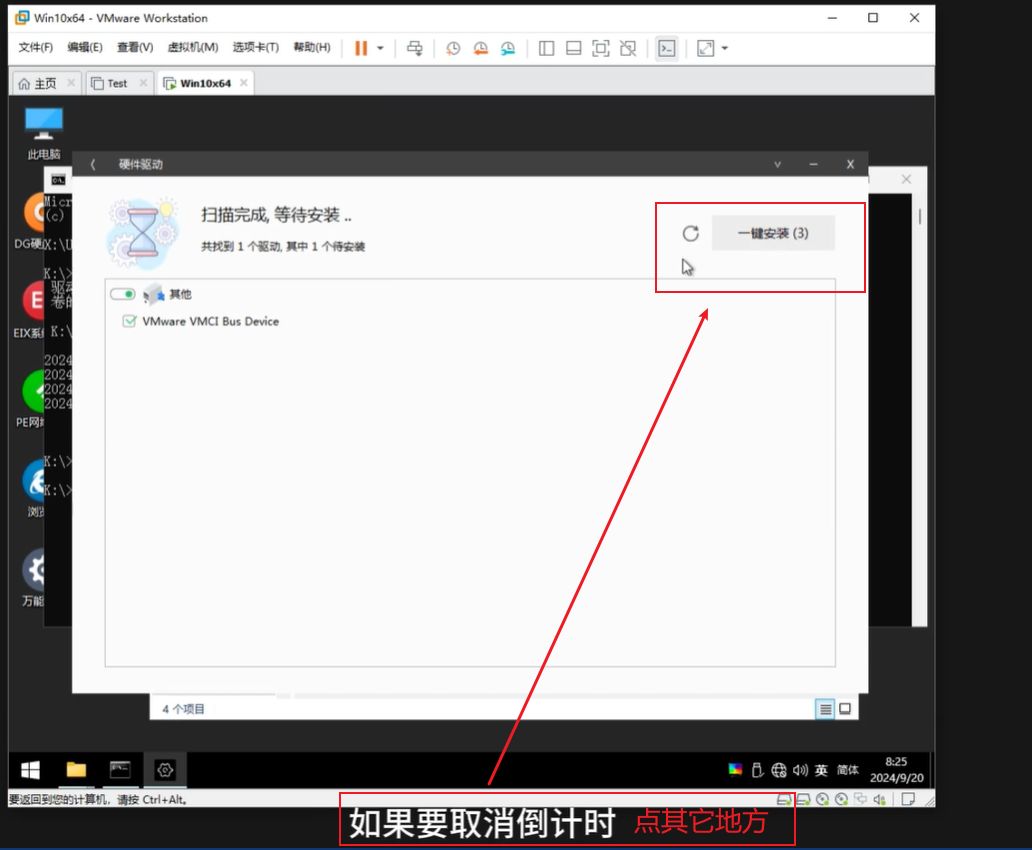Image resolution: width=1032 pixels, height=850 pixels.
Task: Click the taskbar clock showing 8:25
Action: (896, 769)
